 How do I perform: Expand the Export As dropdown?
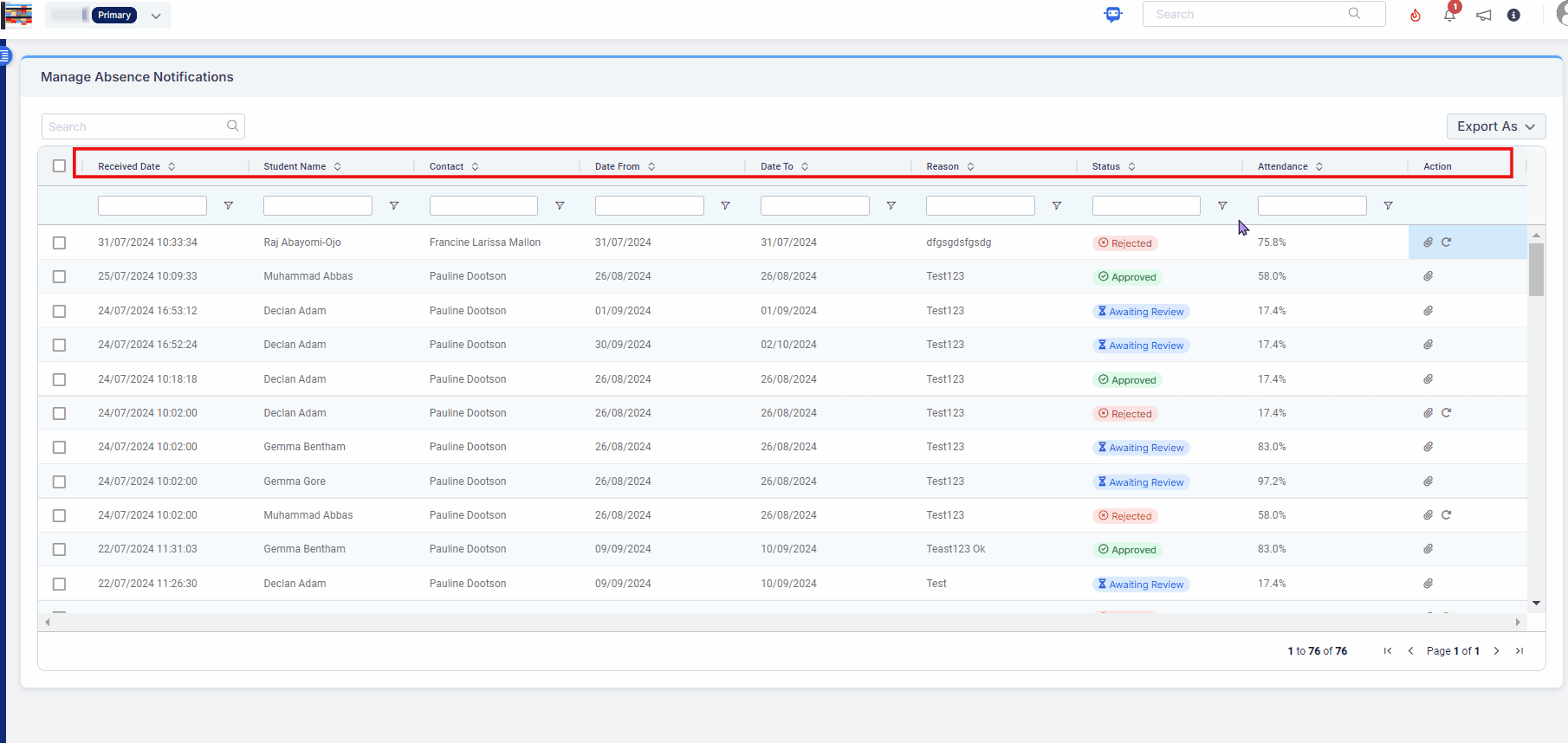(1496, 126)
